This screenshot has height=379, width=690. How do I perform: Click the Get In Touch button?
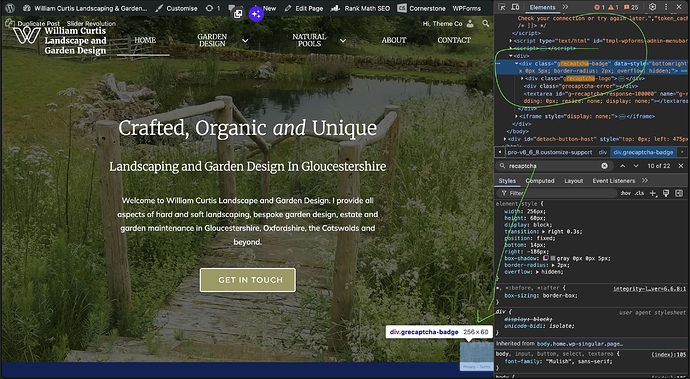pos(248,280)
